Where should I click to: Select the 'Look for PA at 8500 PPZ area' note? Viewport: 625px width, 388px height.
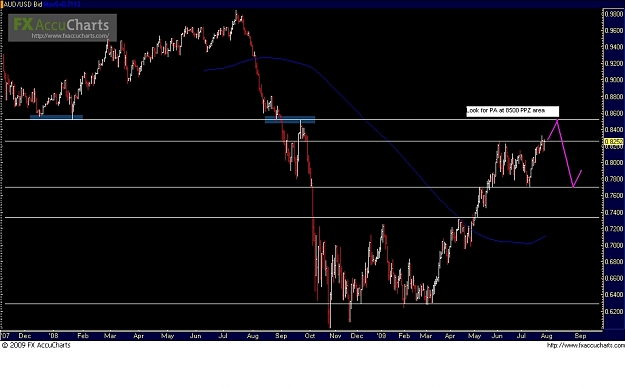coord(513,111)
